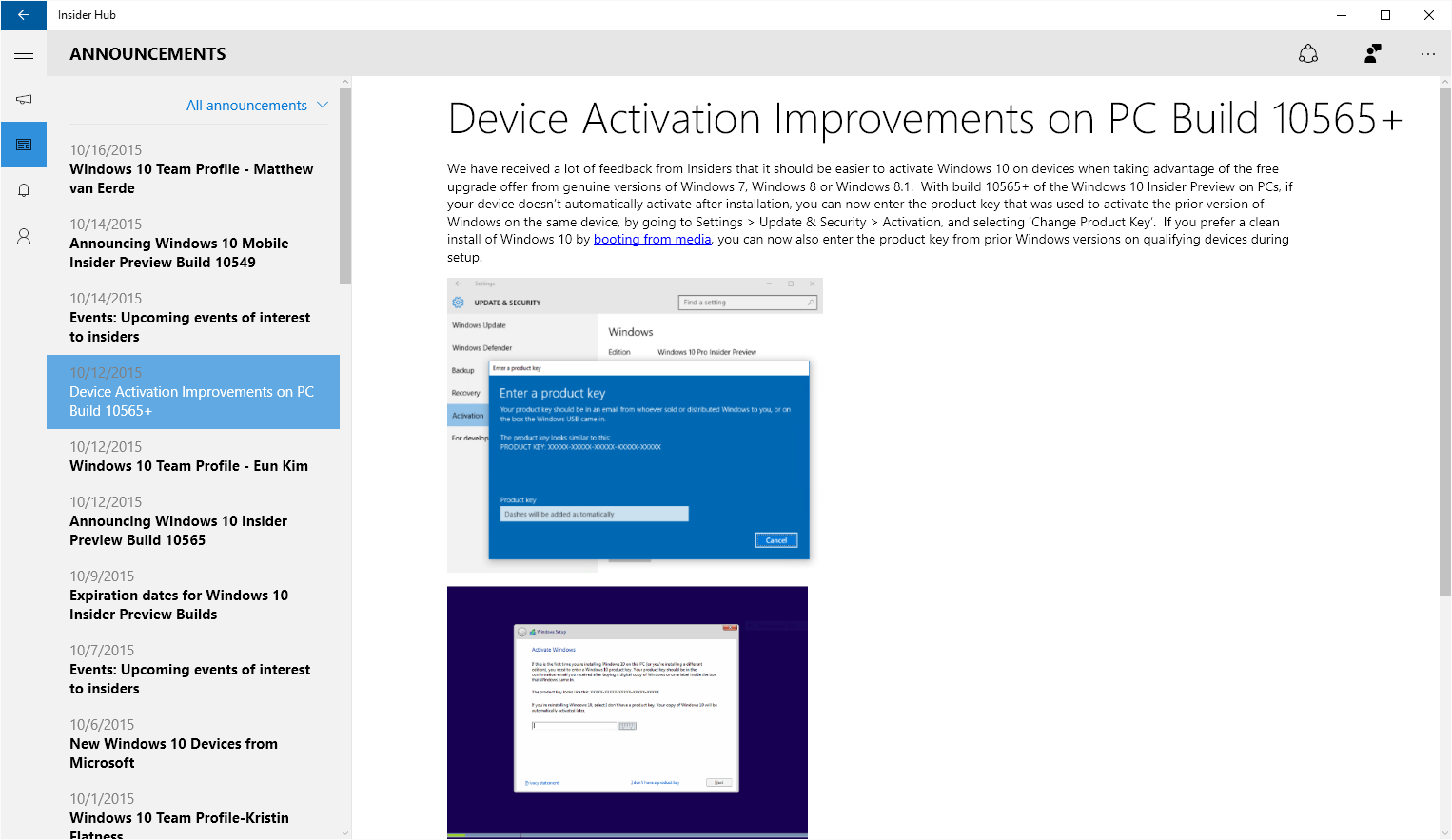The height and width of the screenshot is (840, 1452).
Task: Select the Announcements icon in the sidebar
Action: pyautogui.click(x=24, y=145)
